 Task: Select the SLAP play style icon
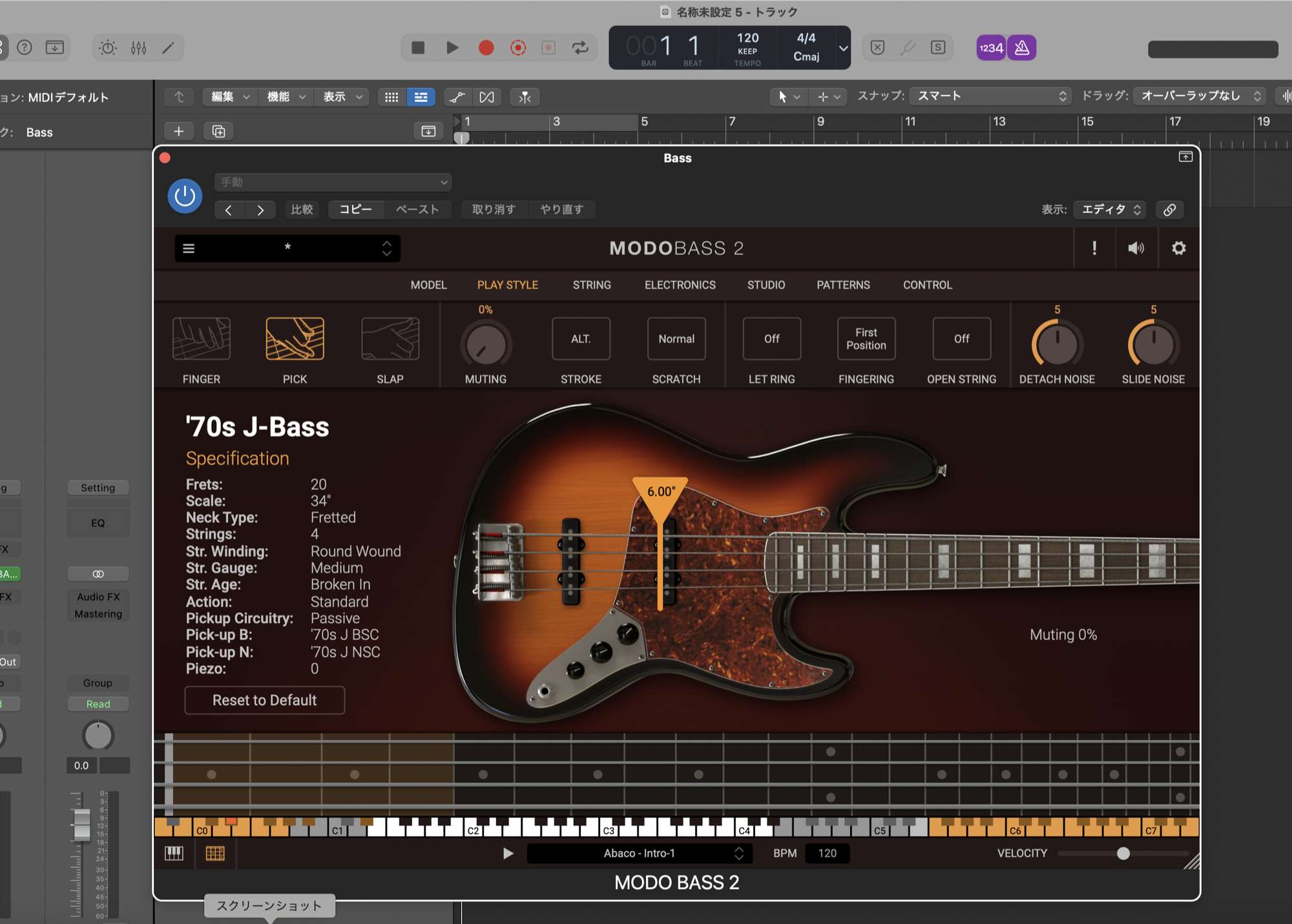pos(390,338)
